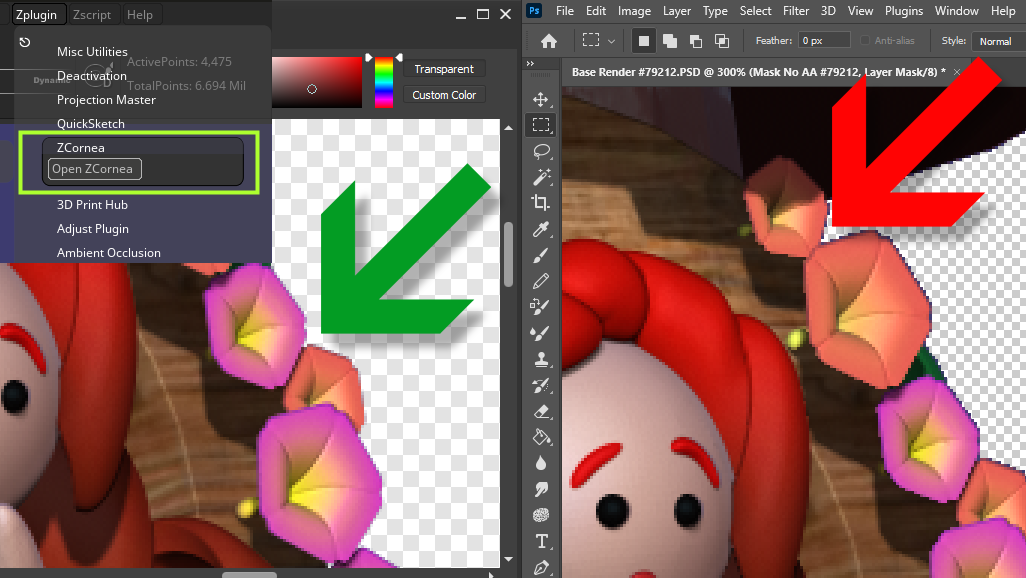The height and width of the screenshot is (578, 1026).
Task: Expand Deactivation submenu
Action: click(92, 76)
